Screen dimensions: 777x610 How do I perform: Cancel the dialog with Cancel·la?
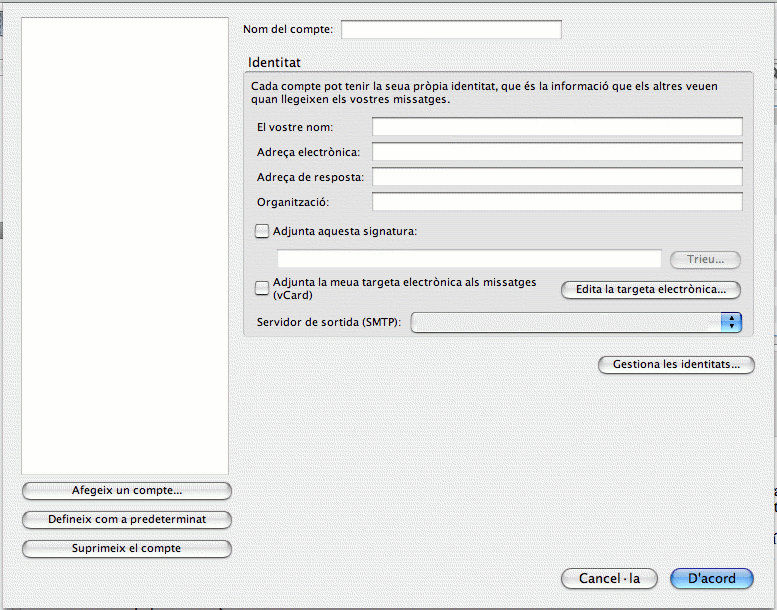609,578
